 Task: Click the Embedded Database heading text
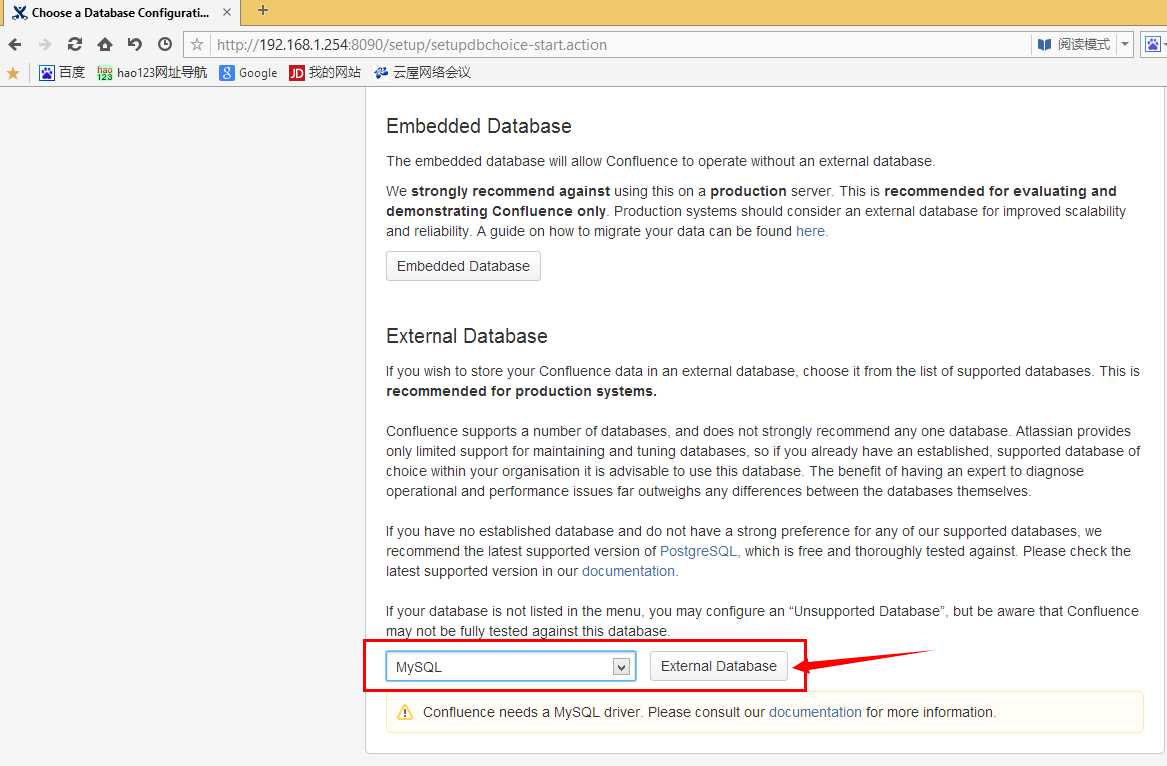[x=479, y=127]
